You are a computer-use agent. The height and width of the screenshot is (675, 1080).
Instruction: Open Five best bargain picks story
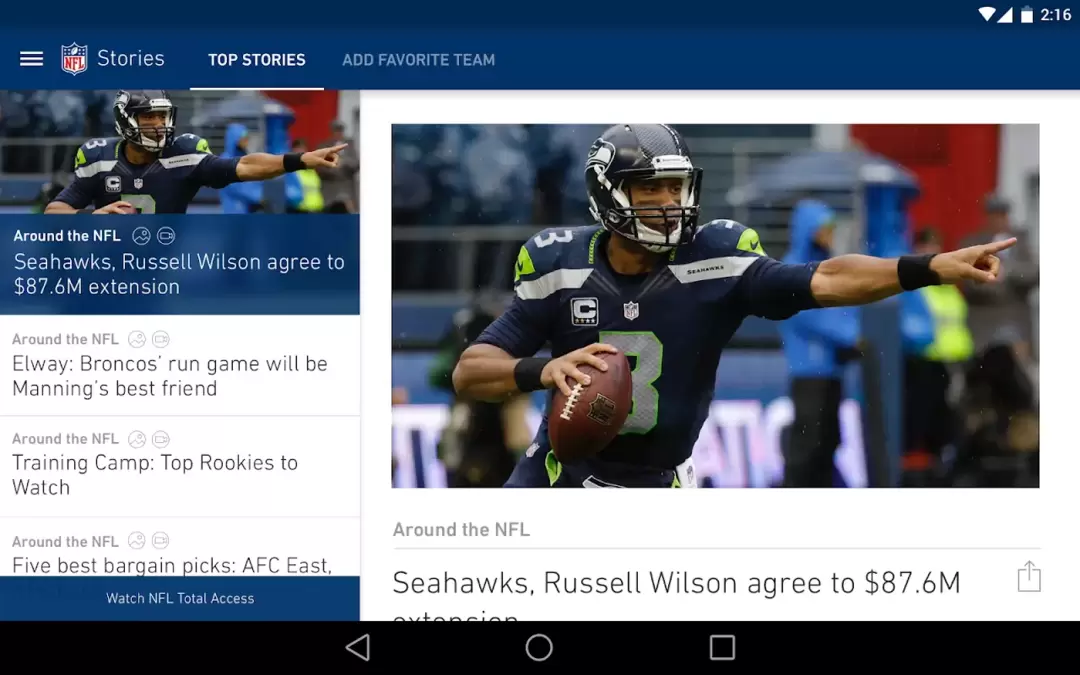coord(180,547)
